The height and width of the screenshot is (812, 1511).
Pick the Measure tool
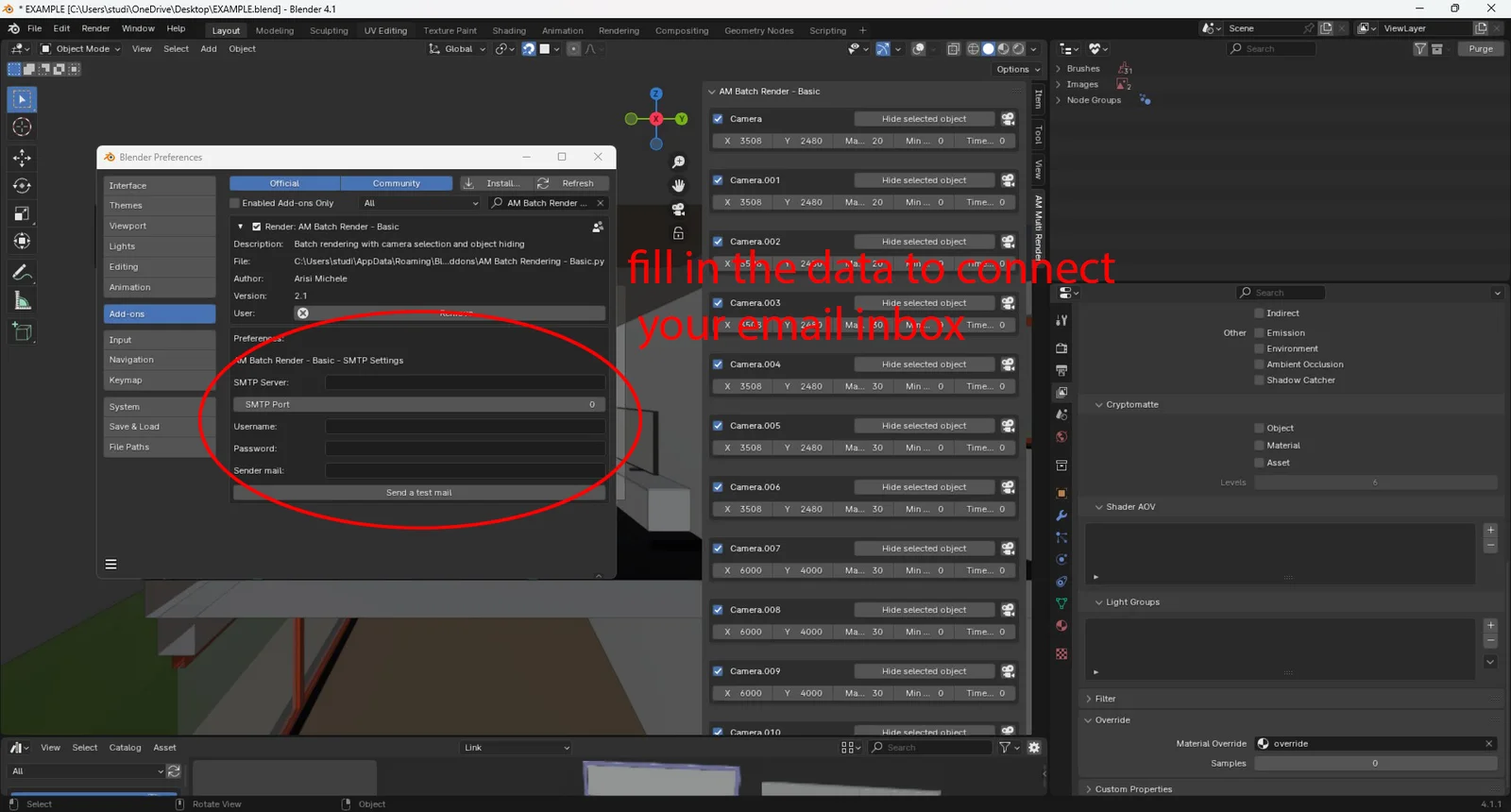point(22,301)
